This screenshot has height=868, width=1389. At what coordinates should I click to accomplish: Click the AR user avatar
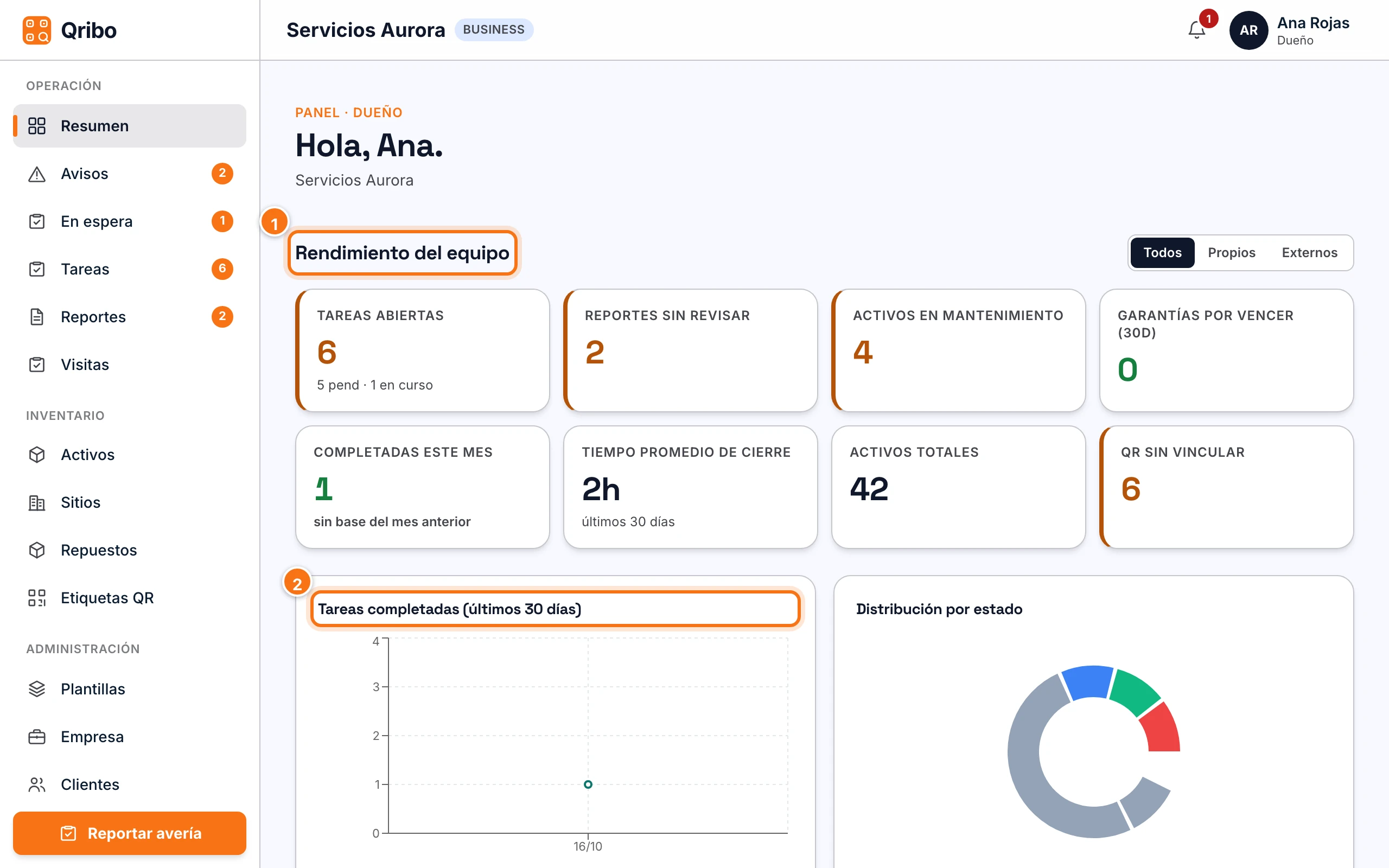(1248, 30)
